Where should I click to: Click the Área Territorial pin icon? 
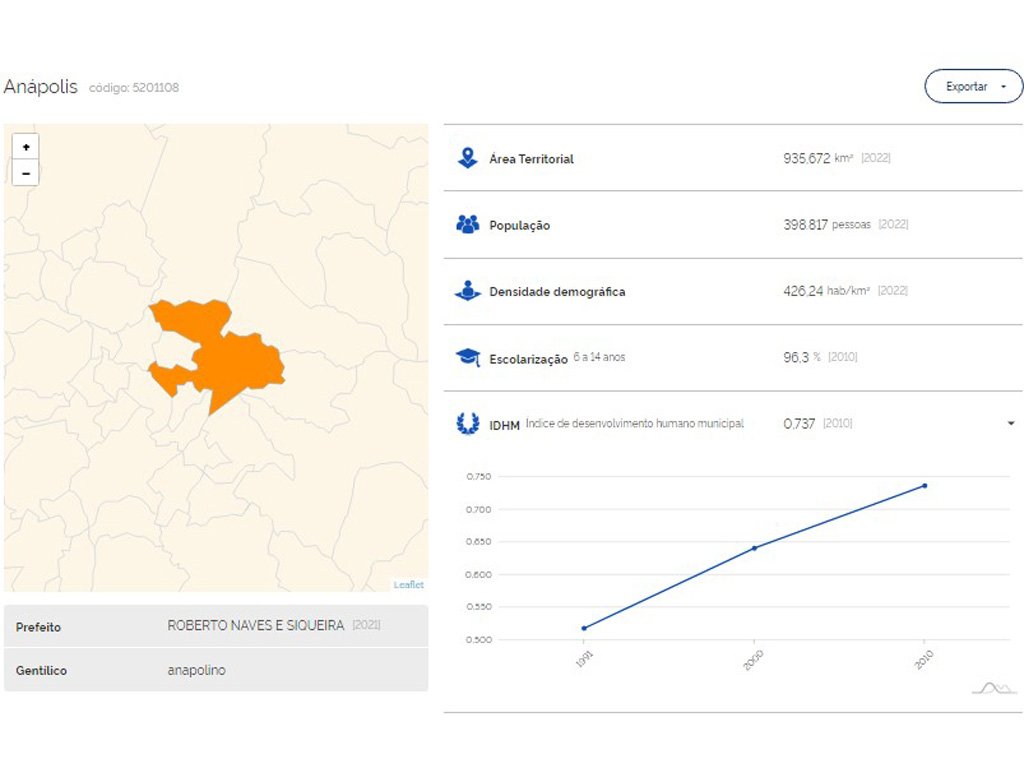(x=467, y=158)
